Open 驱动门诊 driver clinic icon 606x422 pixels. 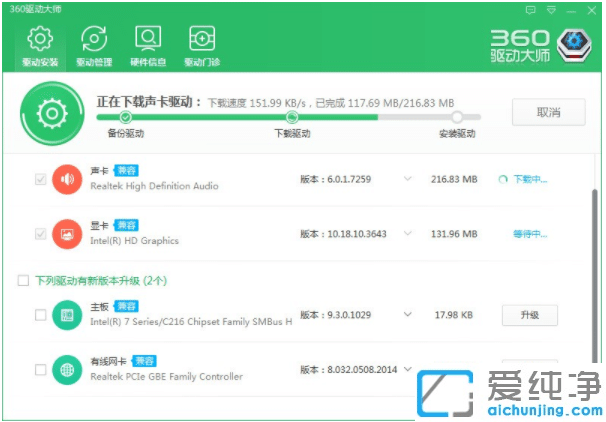pyautogui.click(x=202, y=45)
